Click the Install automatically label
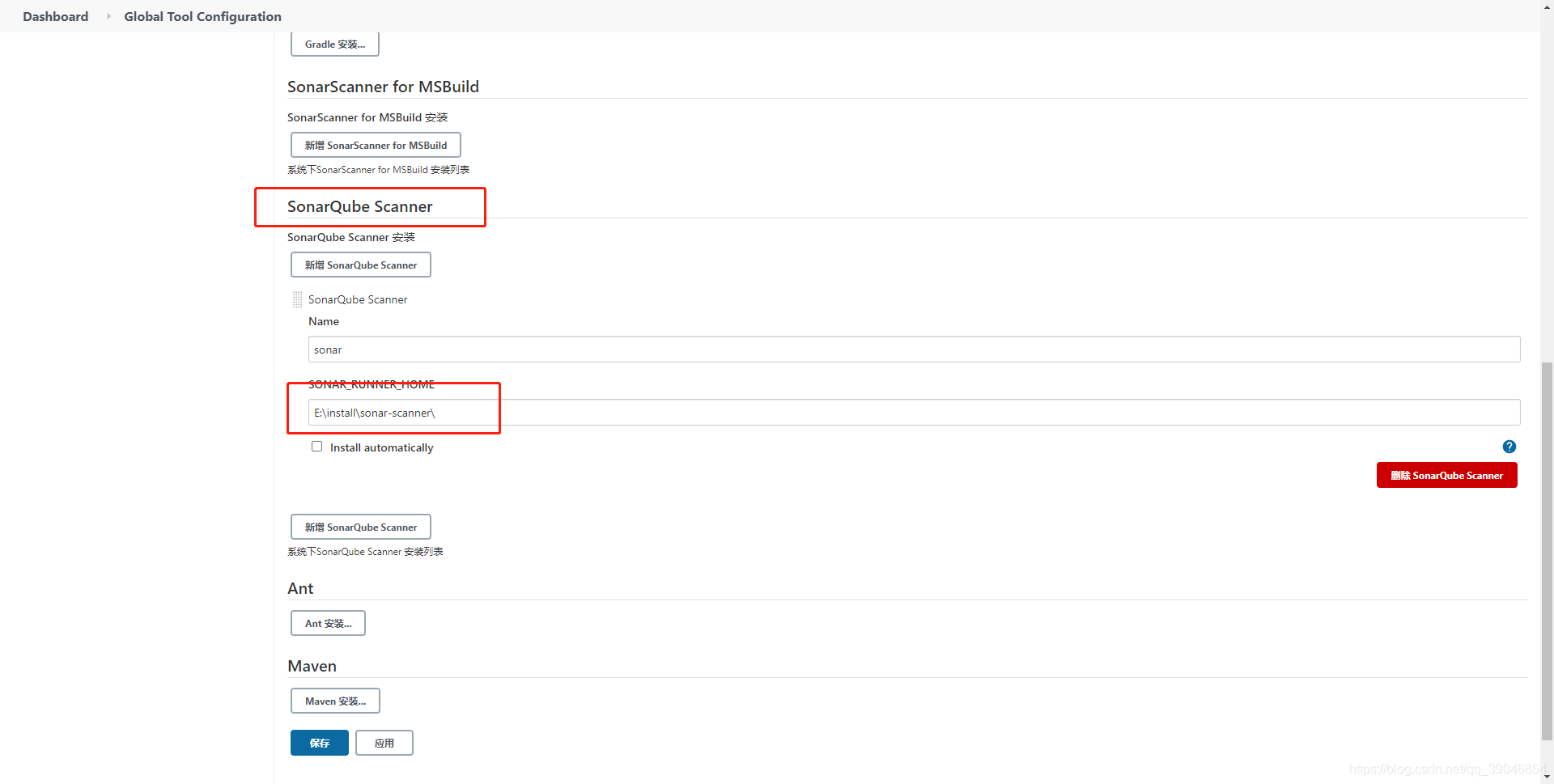 pos(381,447)
